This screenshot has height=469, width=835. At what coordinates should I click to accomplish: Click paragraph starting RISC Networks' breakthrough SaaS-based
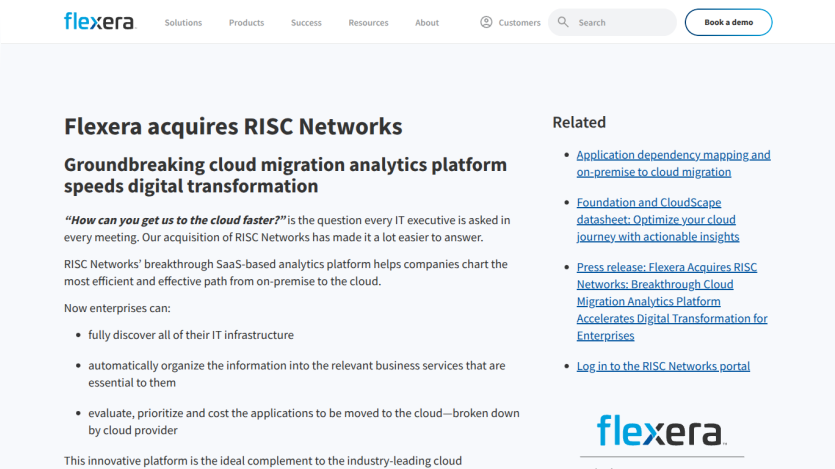click(285, 273)
